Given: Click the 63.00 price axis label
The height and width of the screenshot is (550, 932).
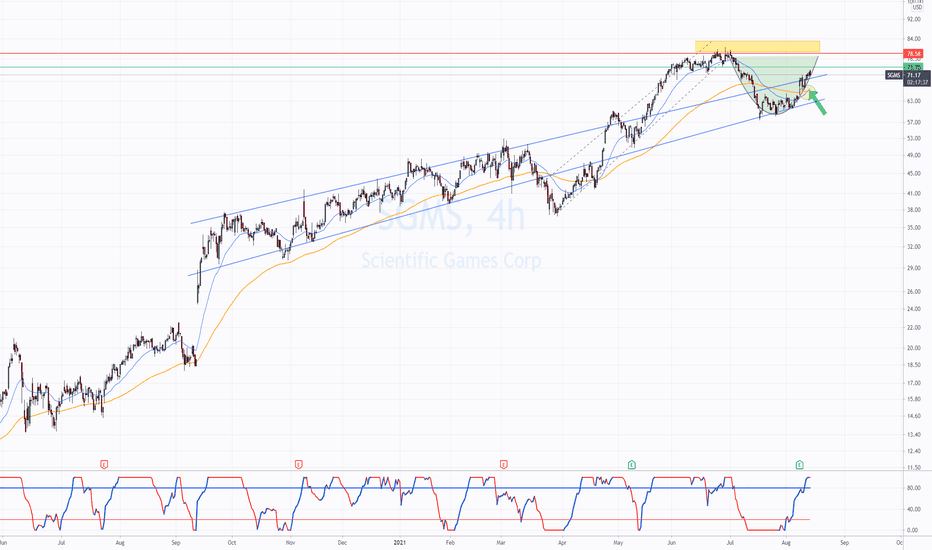Looking at the screenshot, I should [914, 101].
